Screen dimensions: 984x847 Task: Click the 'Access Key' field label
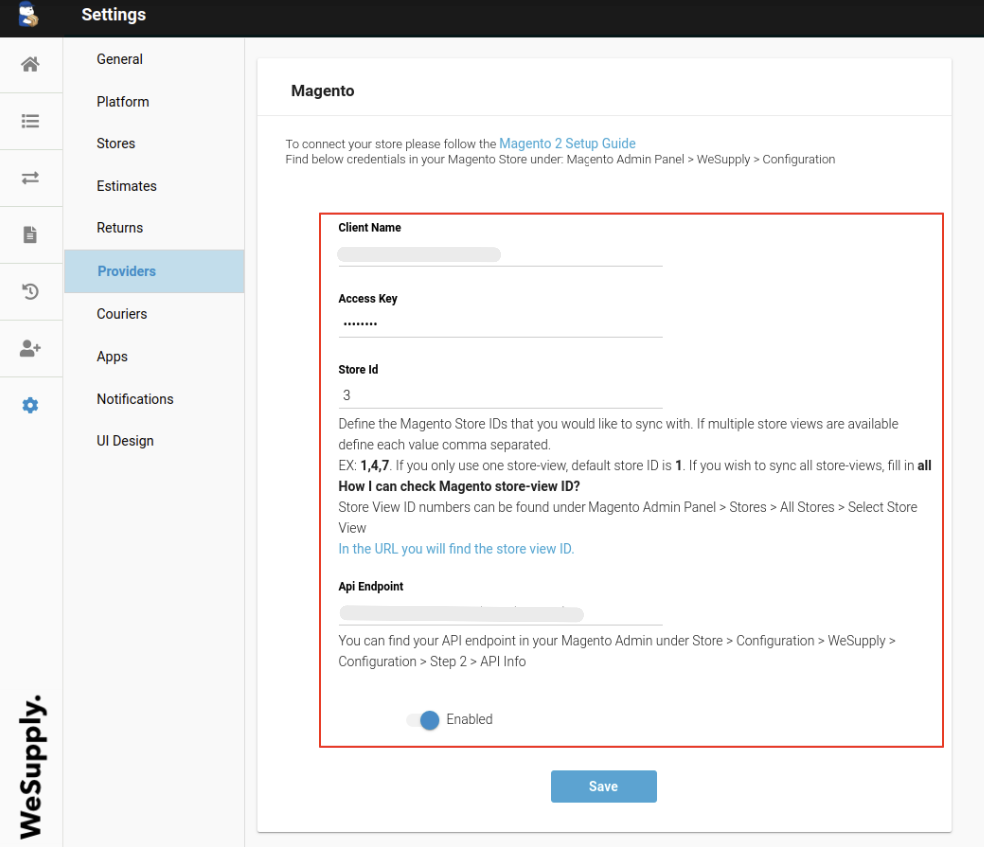pos(368,299)
